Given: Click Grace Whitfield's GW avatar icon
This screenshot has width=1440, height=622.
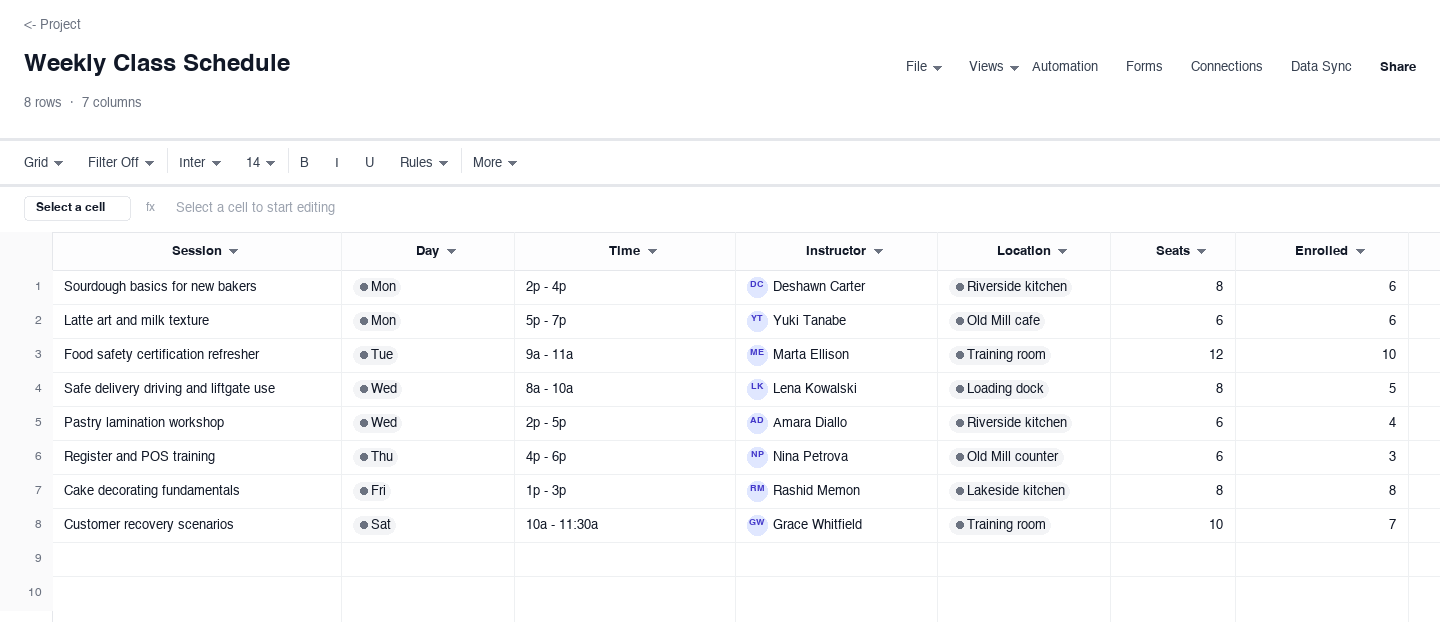Looking at the screenshot, I should click(x=757, y=525).
